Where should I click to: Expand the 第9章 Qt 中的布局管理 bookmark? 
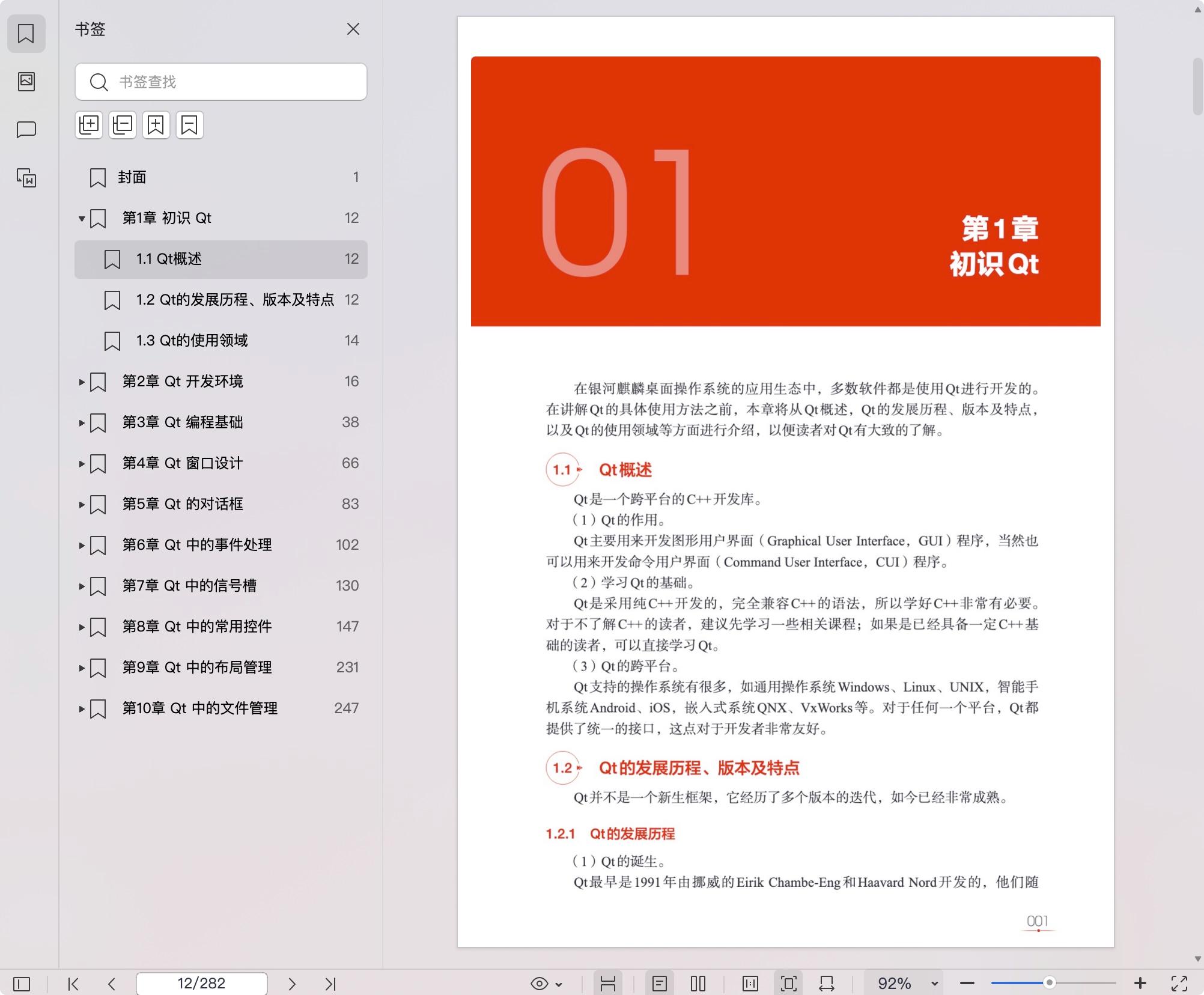(x=82, y=668)
